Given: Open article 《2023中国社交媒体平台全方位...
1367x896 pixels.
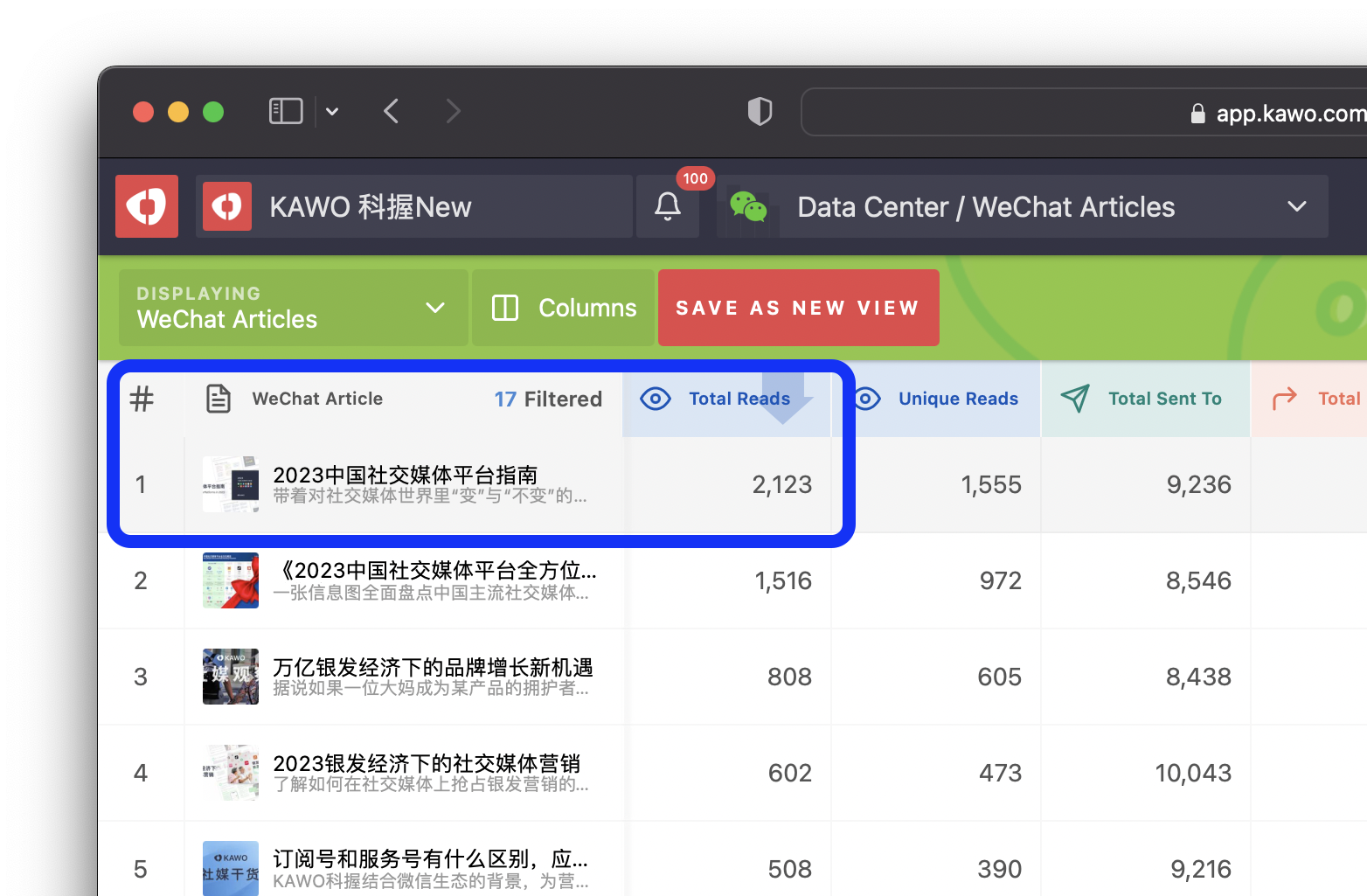Looking at the screenshot, I should (x=434, y=571).
